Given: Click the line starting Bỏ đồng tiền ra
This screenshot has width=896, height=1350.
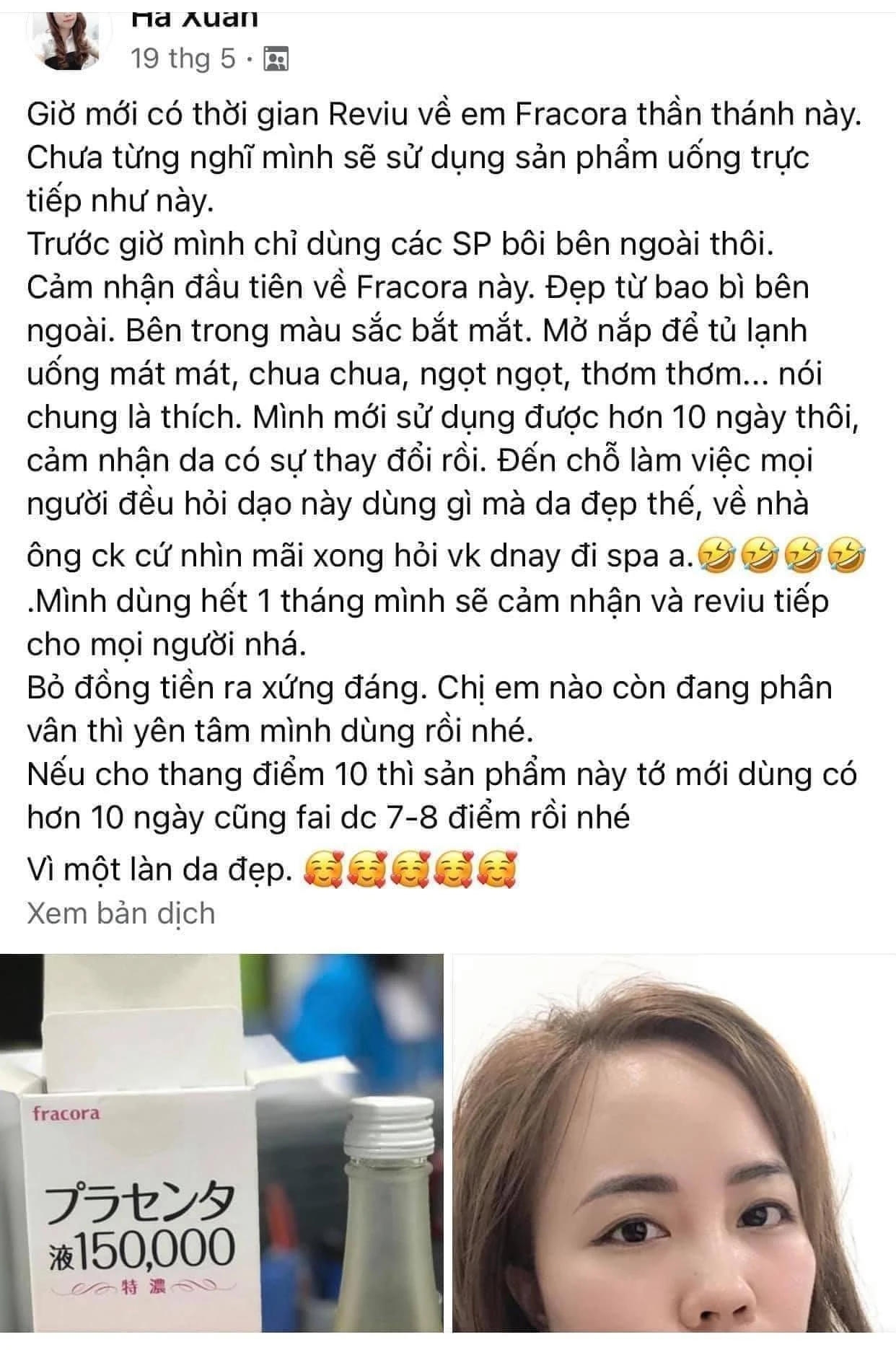Looking at the screenshot, I should (x=429, y=687).
